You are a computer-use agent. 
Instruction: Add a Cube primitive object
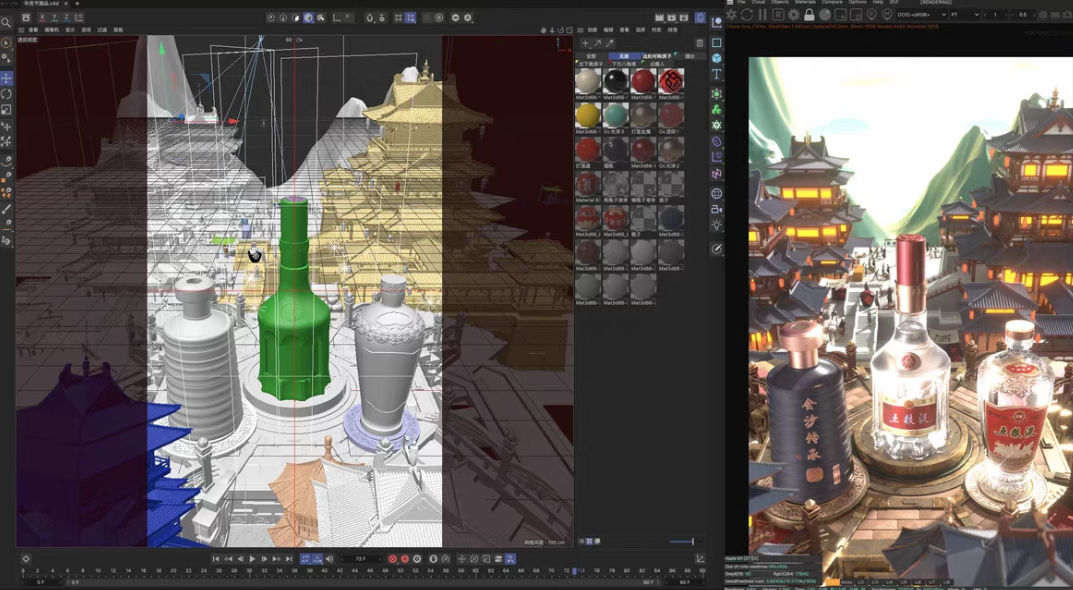point(716,58)
